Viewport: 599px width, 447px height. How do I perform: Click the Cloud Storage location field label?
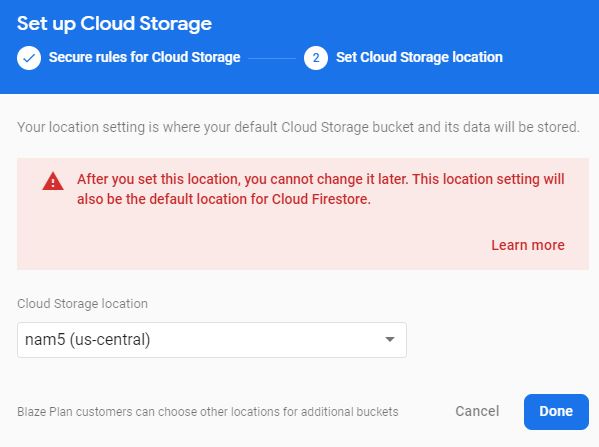pos(83,304)
